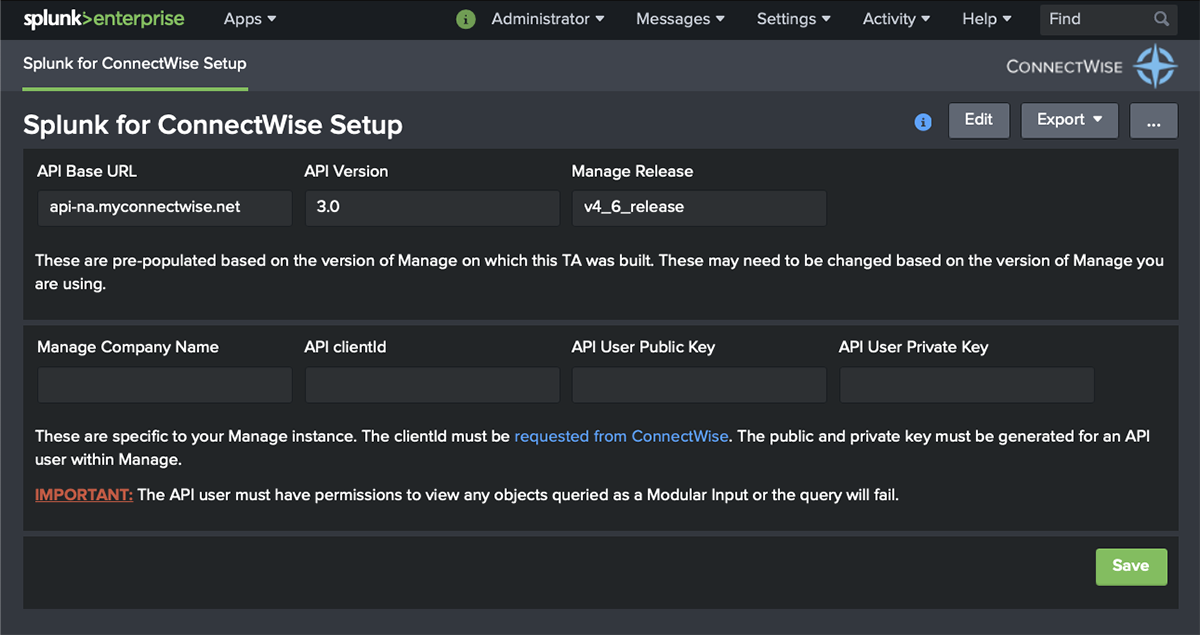This screenshot has width=1200, height=635.
Task: Click the ConnectWise compass logo
Action: coord(1155,65)
